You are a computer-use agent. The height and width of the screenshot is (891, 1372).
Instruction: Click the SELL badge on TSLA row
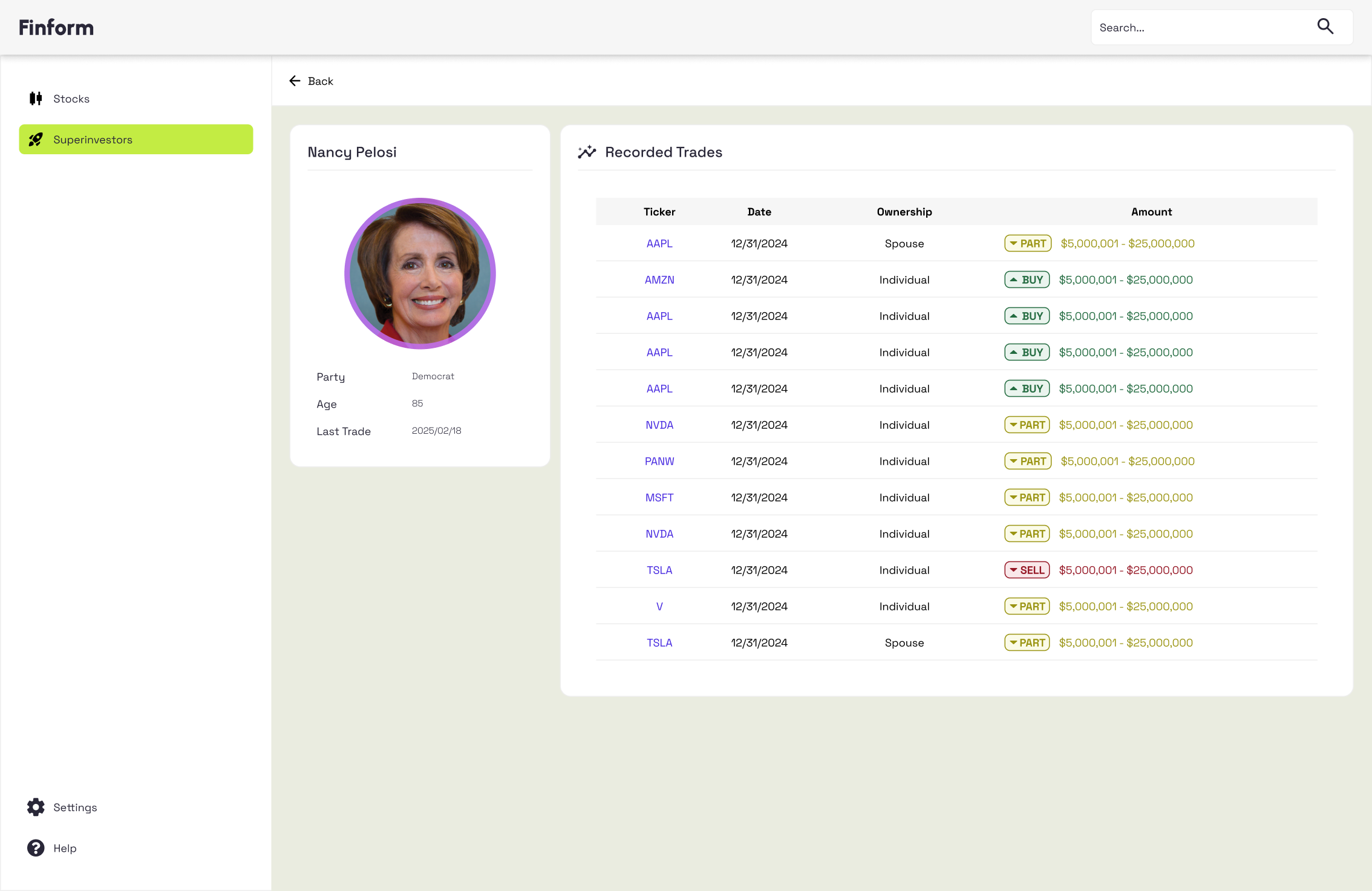click(1027, 570)
